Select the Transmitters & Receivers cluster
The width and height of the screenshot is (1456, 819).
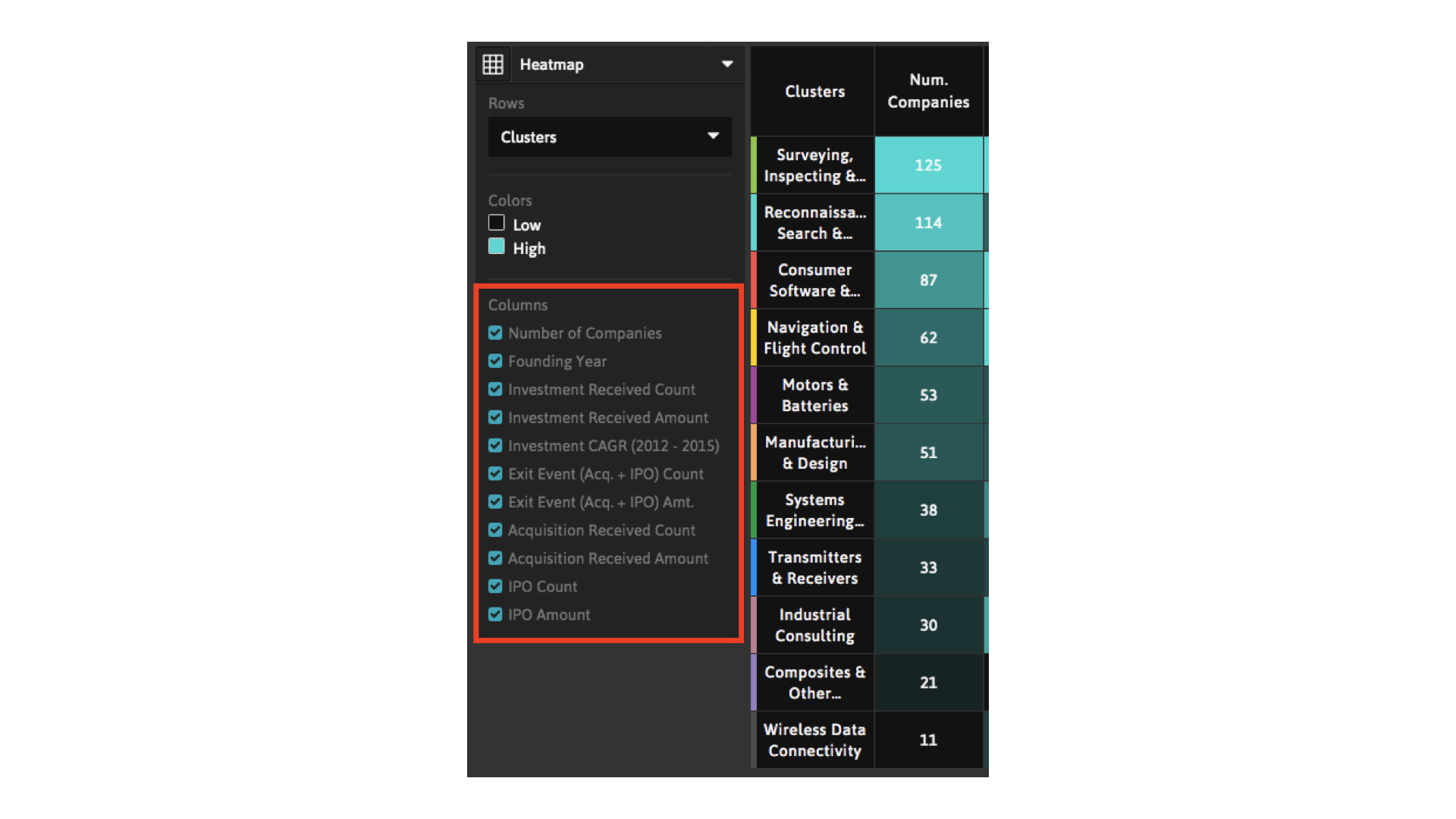814,568
